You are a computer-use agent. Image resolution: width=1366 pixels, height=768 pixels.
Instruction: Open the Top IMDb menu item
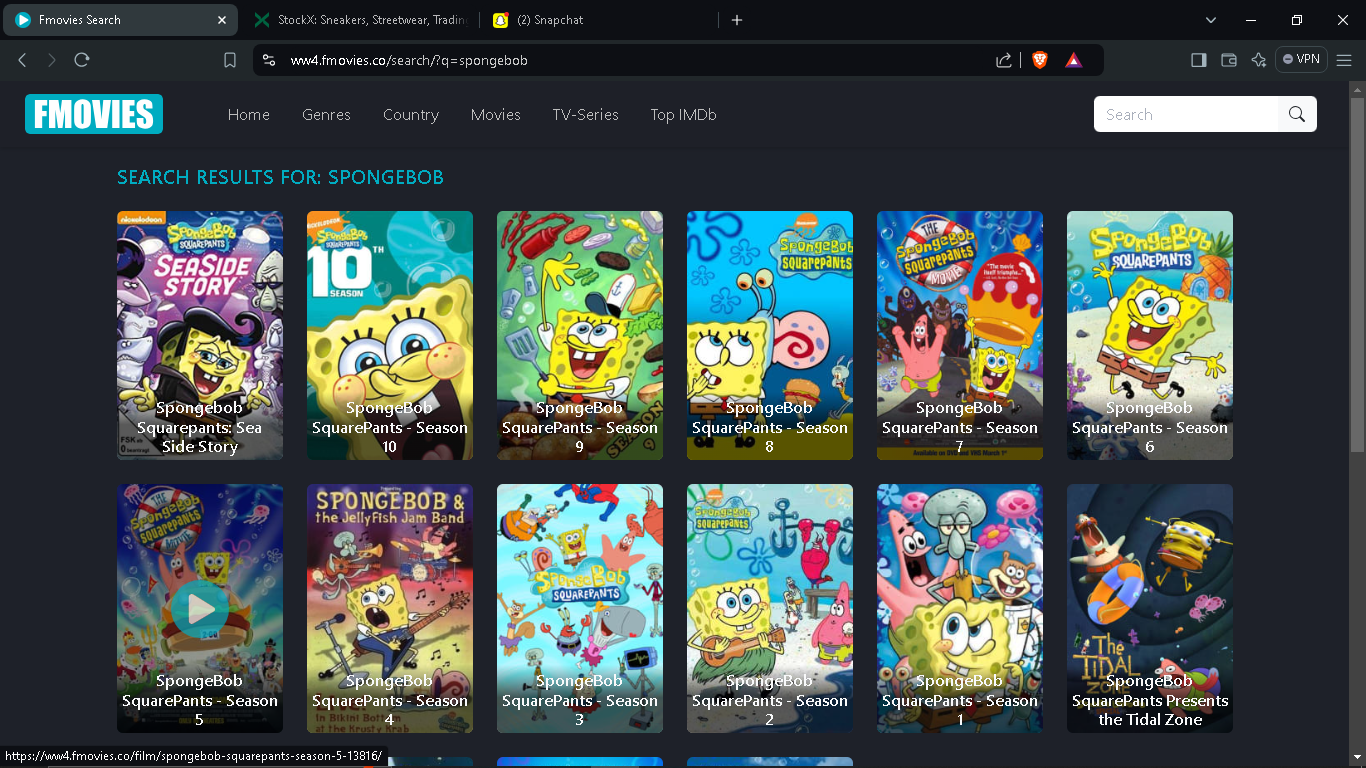click(x=683, y=115)
